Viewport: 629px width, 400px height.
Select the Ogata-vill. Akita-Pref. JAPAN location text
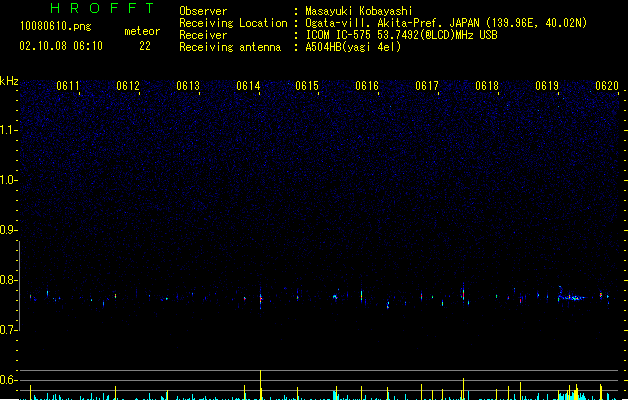pyautogui.click(x=446, y=23)
